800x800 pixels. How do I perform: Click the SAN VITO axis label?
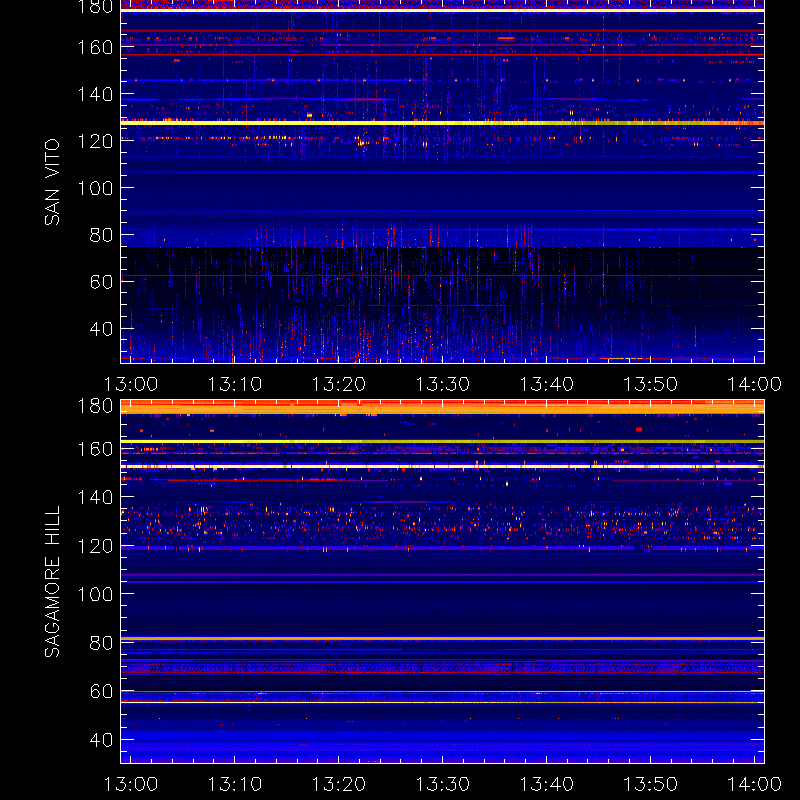(52, 182)
